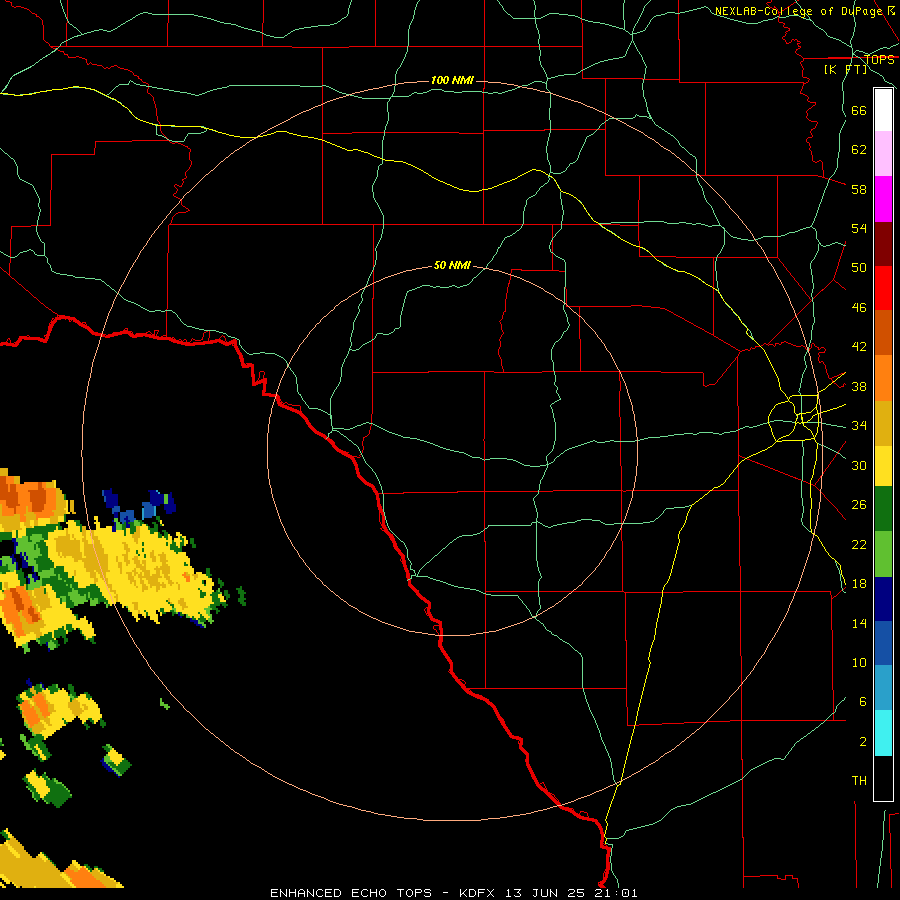The image size is (900, 900).
Task: Click the legend value "30"
Action: click(859, 465)
